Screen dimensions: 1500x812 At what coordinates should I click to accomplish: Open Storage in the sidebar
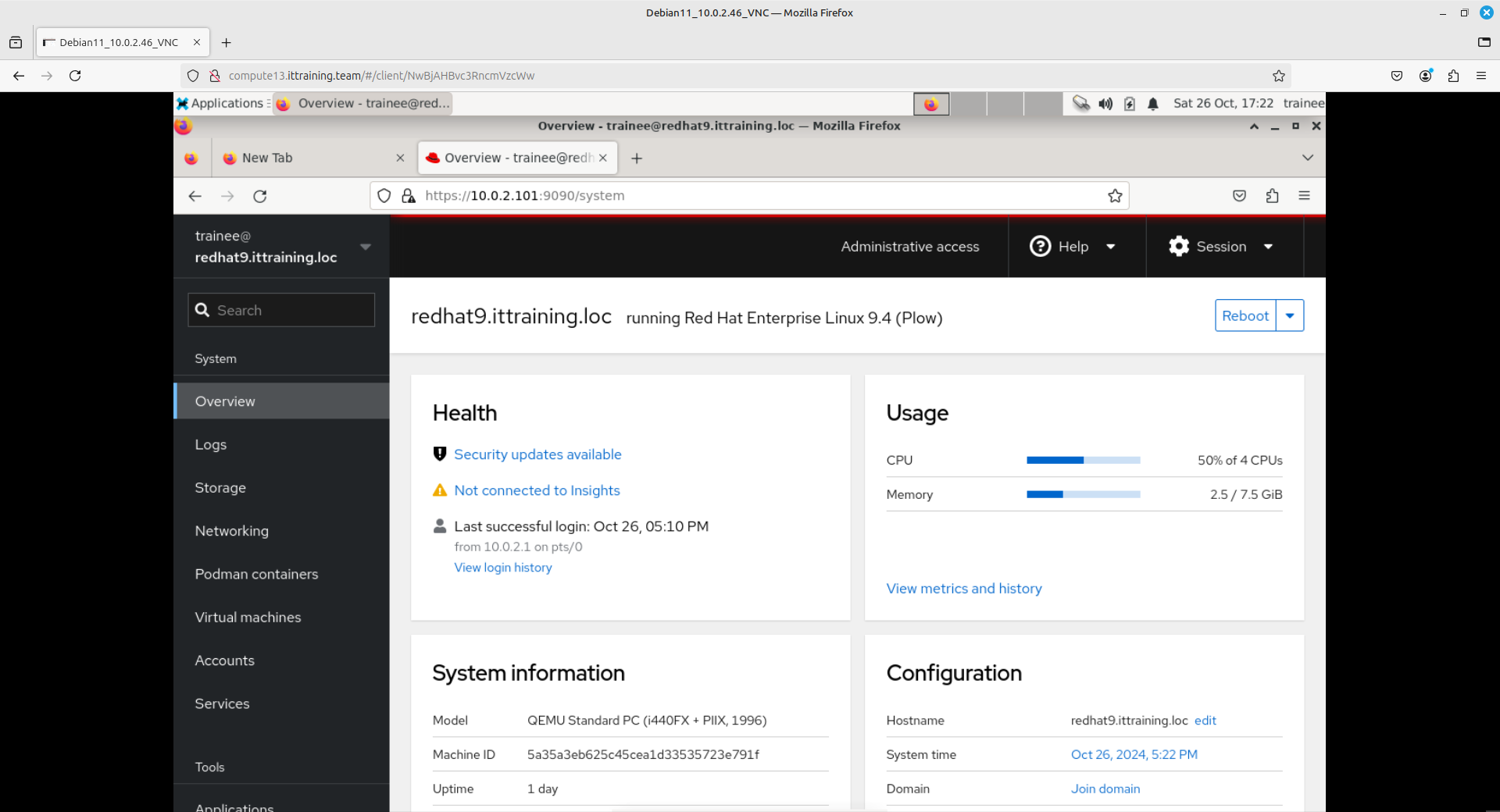(281, 487)
